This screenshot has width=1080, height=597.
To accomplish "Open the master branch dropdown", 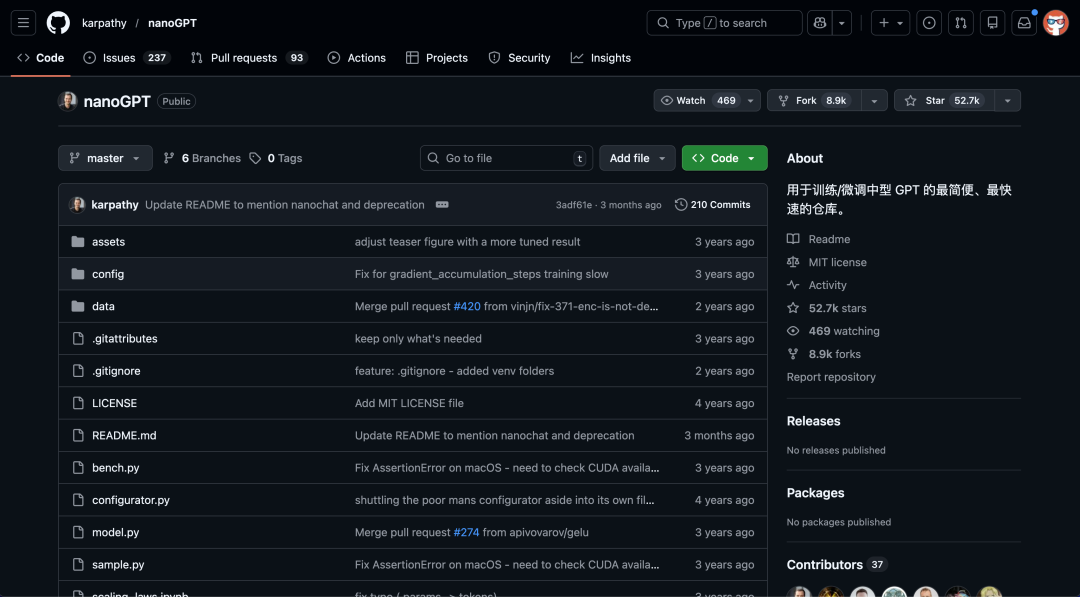I will pyautogui.click(x=105, y=158).
